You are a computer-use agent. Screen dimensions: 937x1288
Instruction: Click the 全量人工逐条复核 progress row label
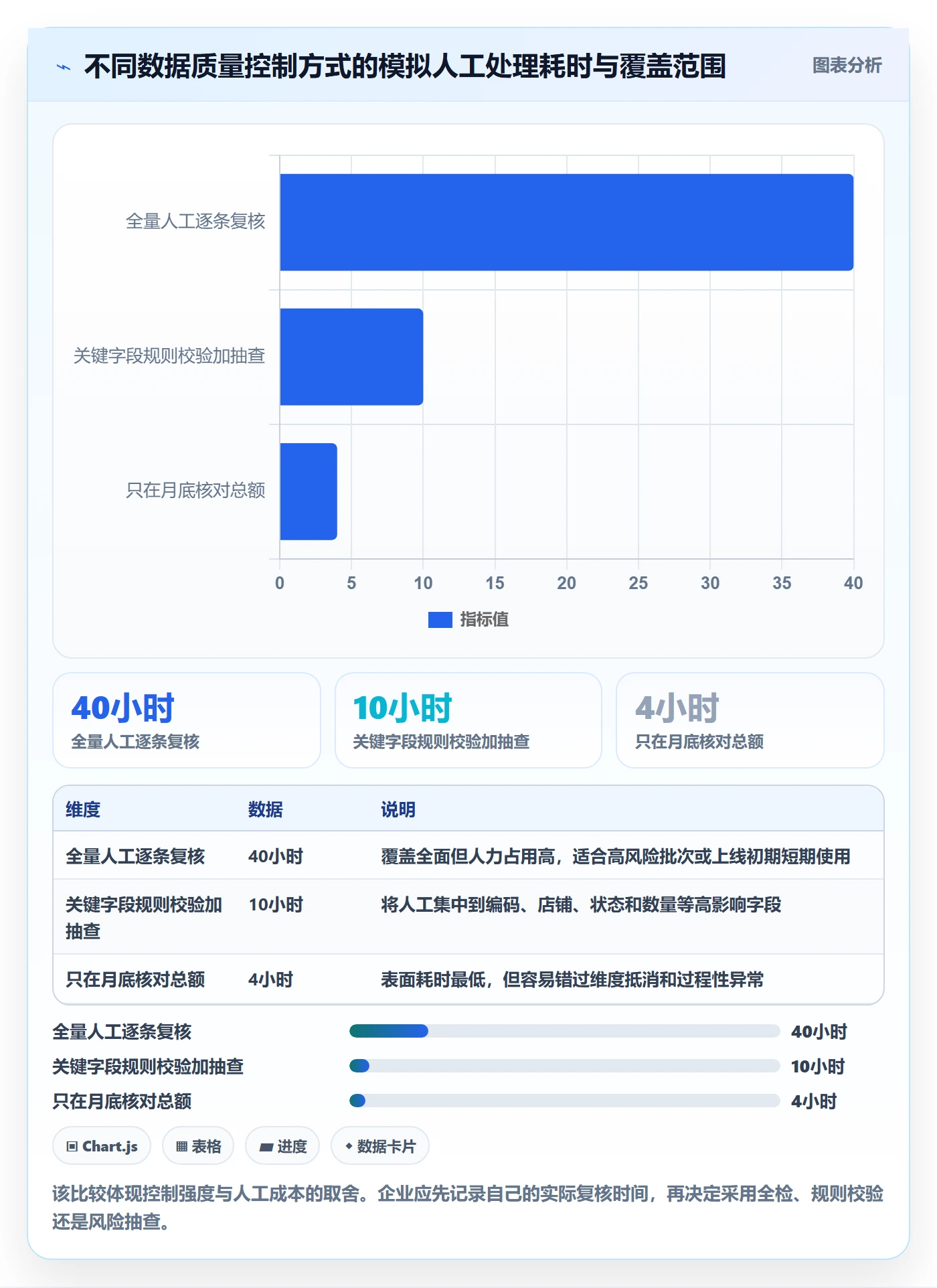(122, 1032)
